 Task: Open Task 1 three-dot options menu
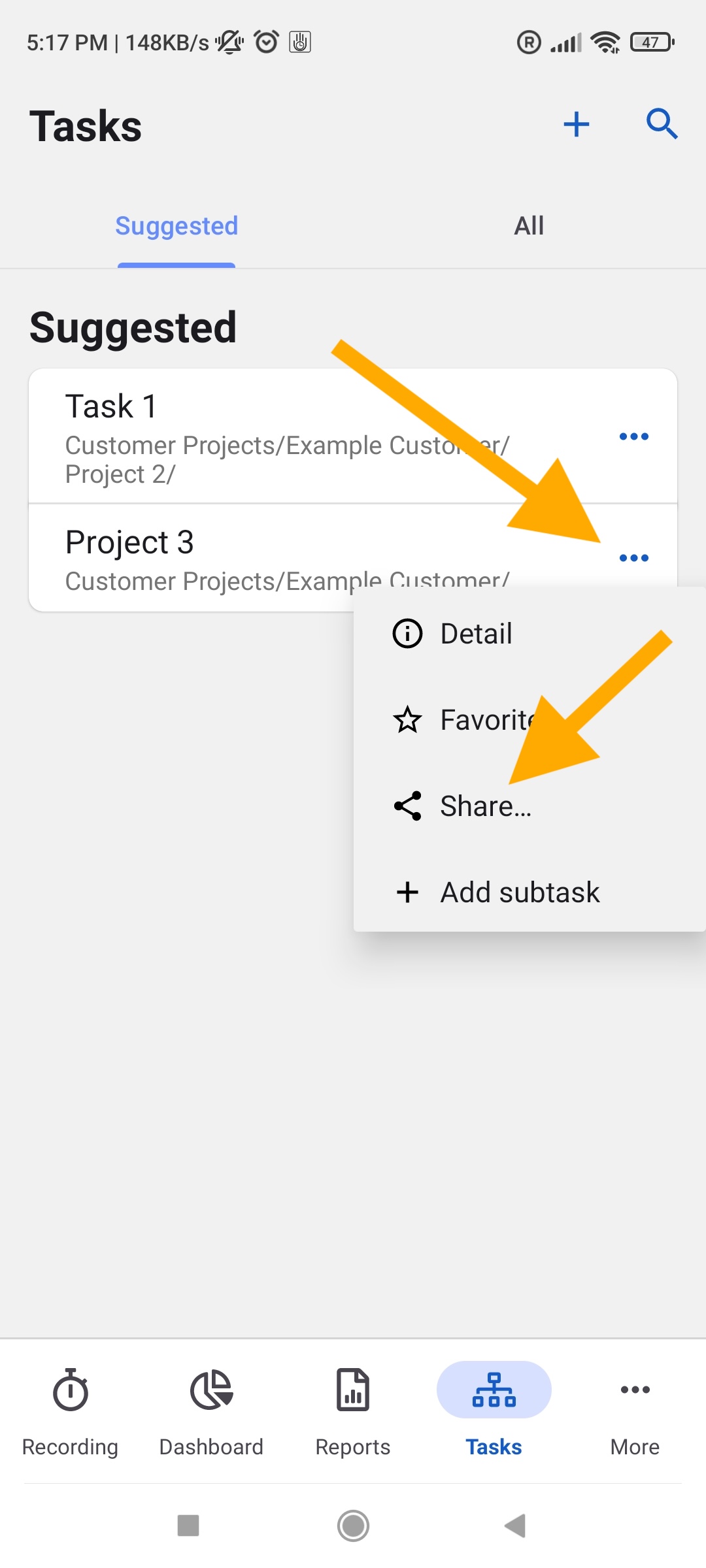point(634,436)
